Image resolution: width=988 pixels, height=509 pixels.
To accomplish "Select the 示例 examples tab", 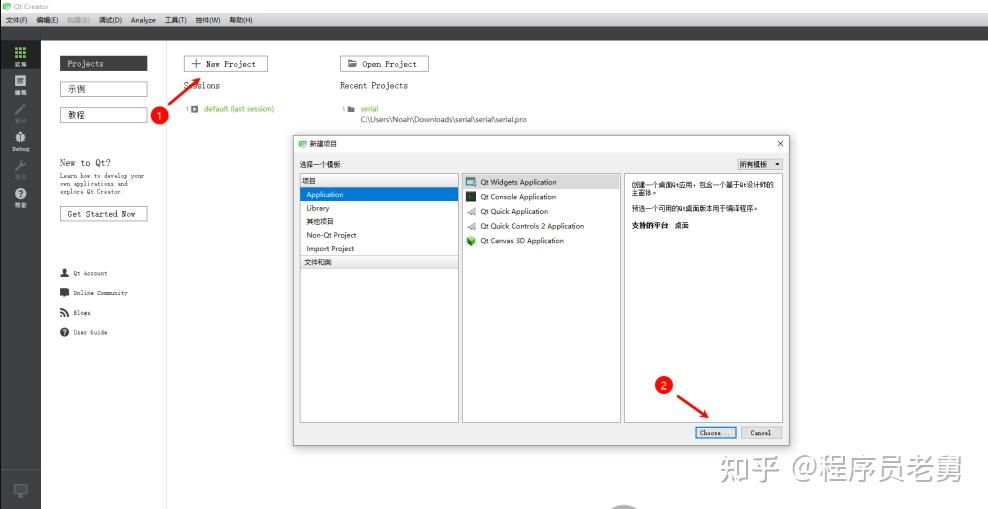I will 103,89.
